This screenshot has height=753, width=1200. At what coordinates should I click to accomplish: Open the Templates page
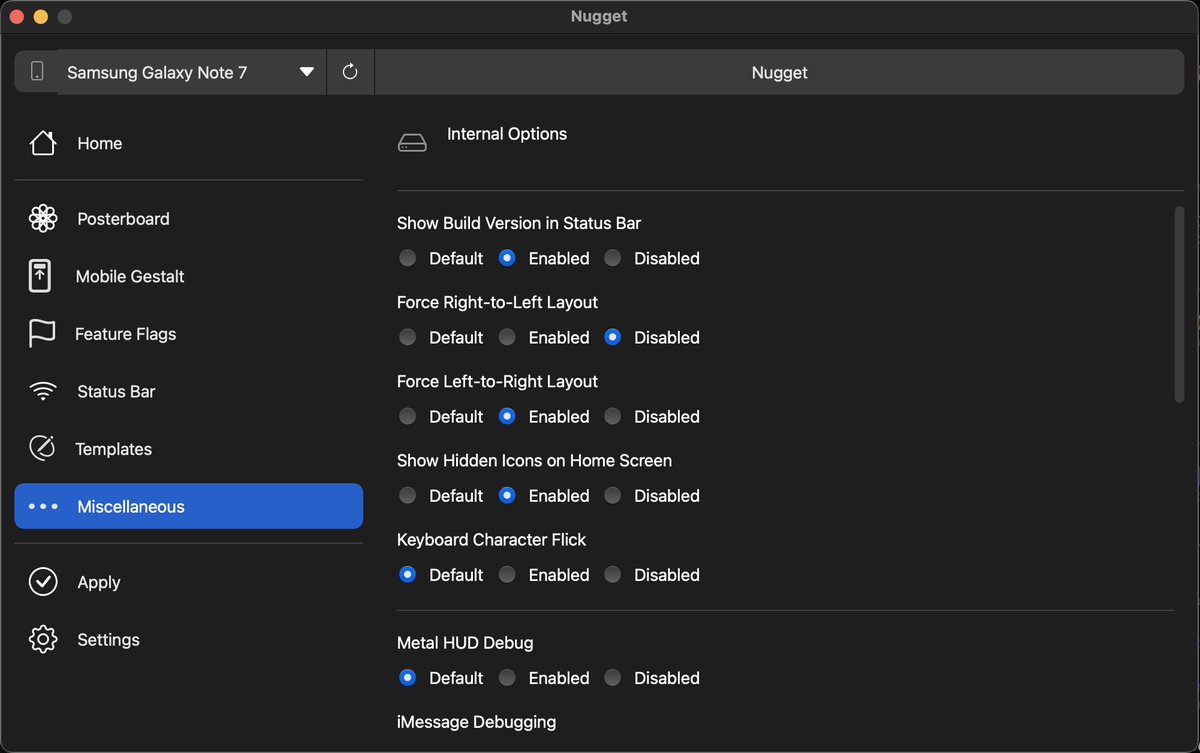tap(189, 449)
